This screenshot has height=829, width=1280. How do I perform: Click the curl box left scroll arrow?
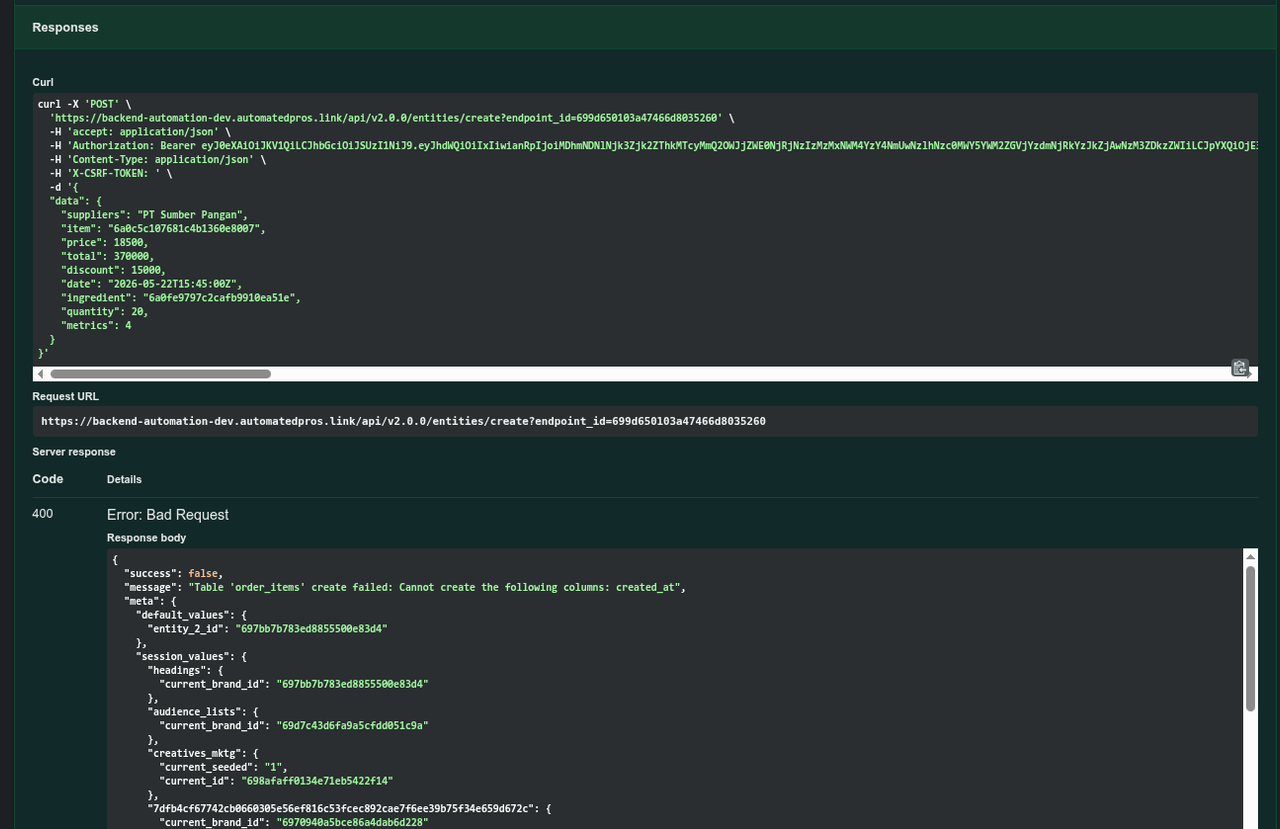40,374
